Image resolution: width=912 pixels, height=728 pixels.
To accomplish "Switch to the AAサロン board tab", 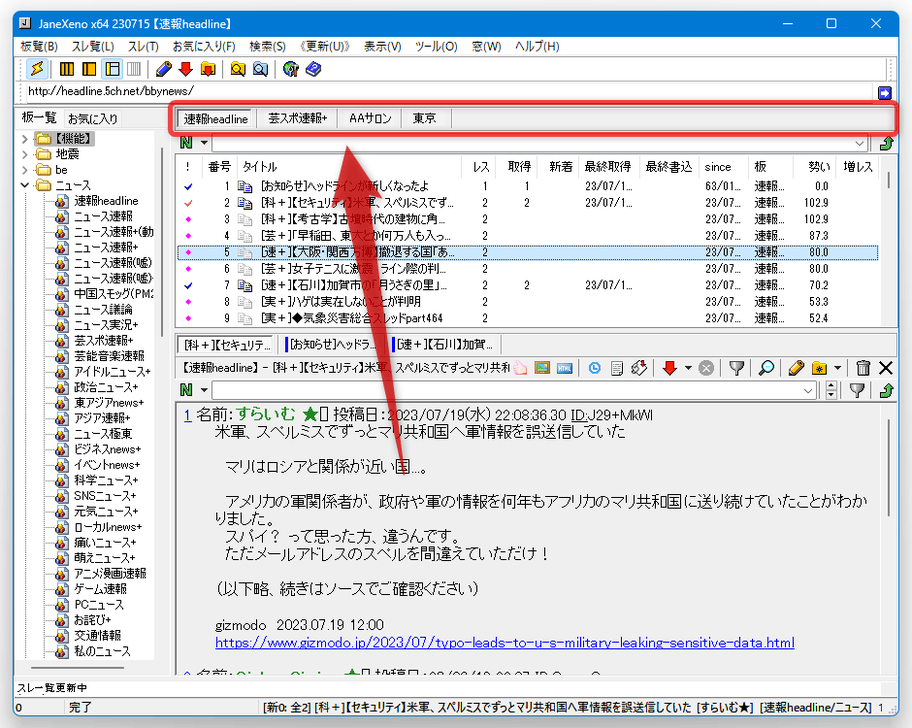I will pyautogui.click(x=370, y=119).
